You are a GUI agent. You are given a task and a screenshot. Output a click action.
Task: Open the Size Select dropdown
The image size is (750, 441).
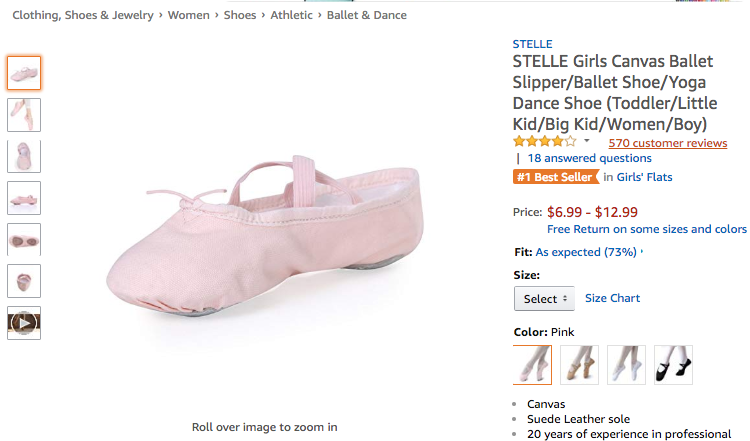click(x=545, y=298)
